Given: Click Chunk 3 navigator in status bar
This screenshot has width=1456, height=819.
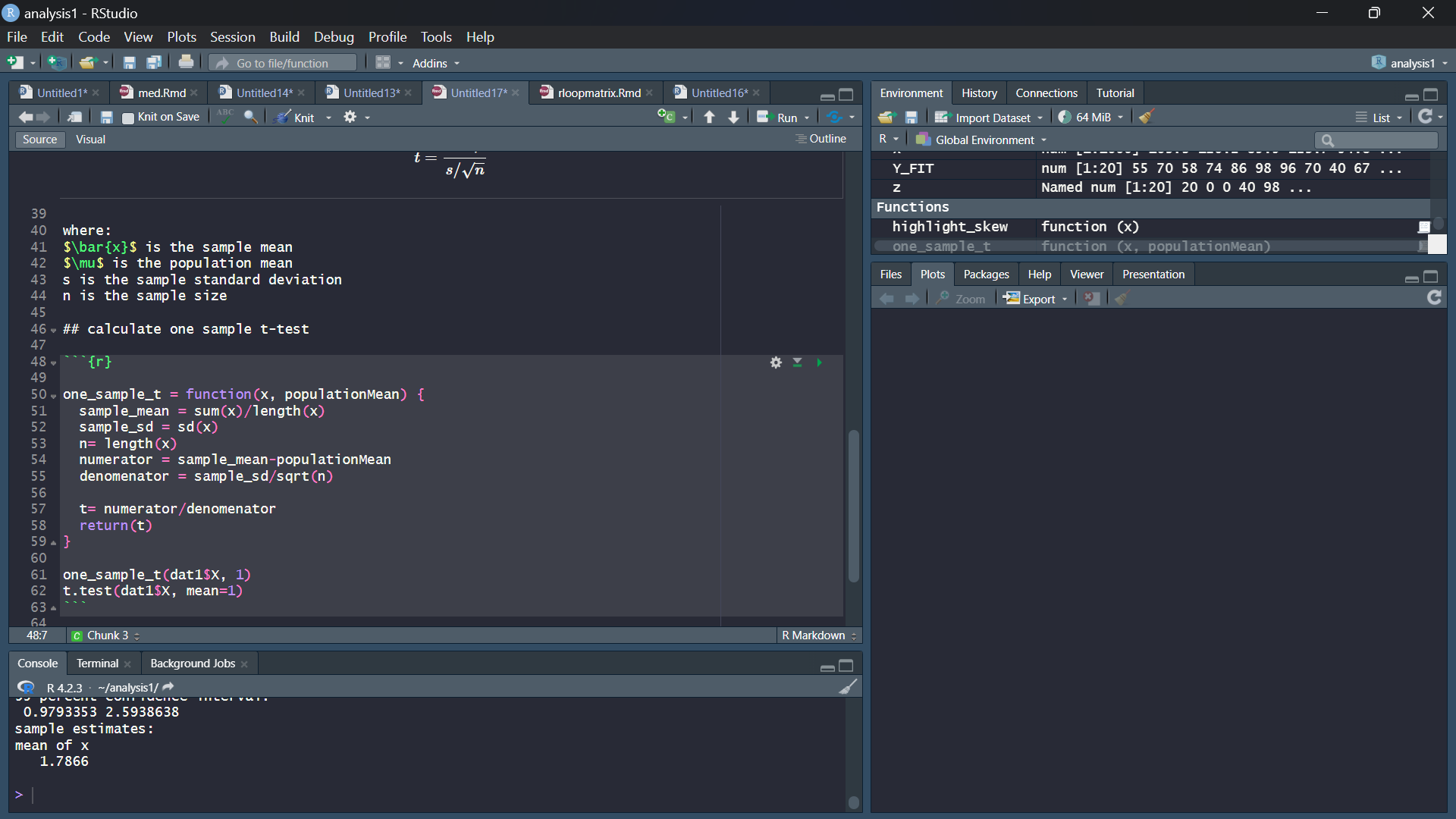Looking at the screenshot, I should coord(106,635).
